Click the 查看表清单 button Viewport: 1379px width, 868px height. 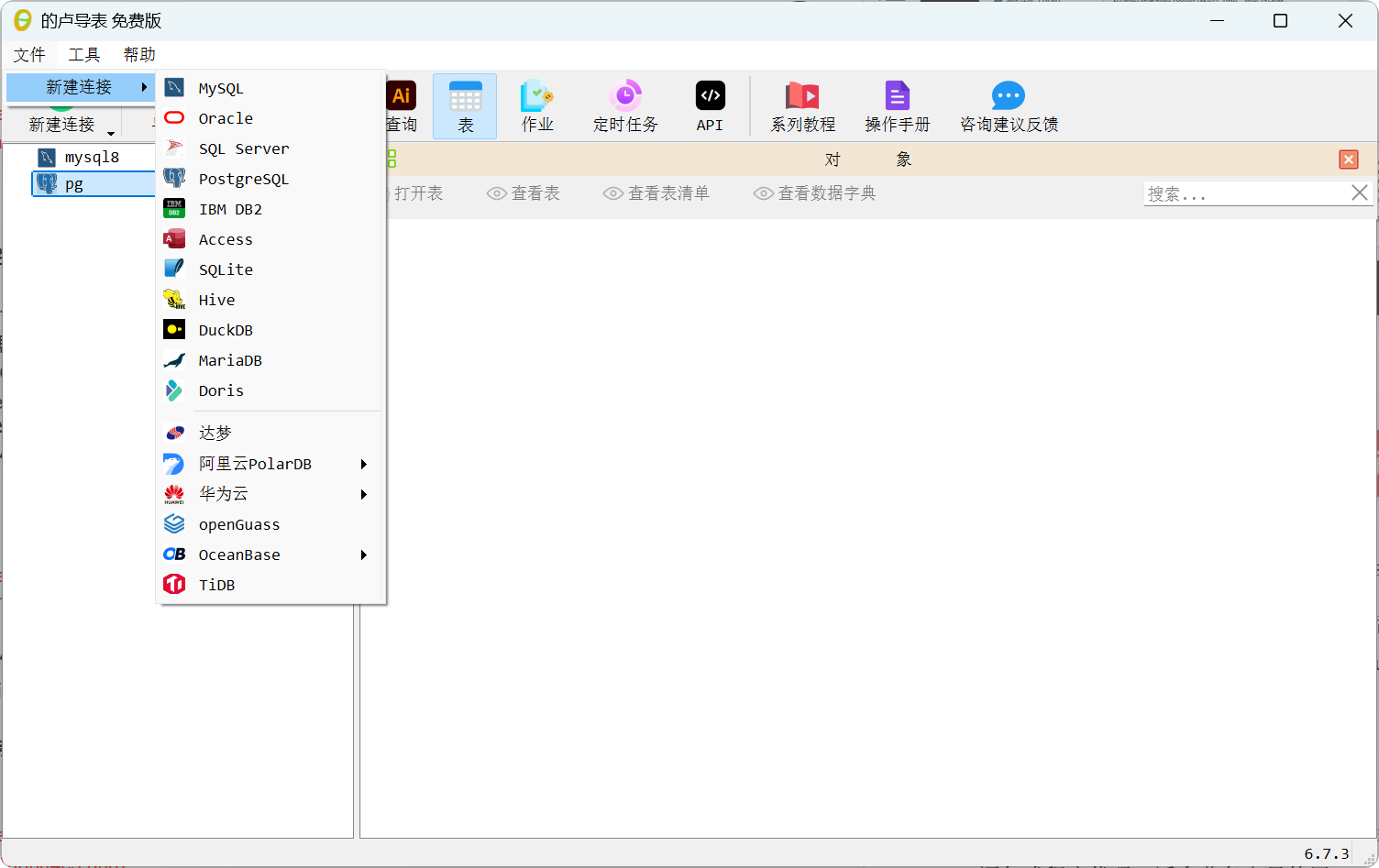656,193
